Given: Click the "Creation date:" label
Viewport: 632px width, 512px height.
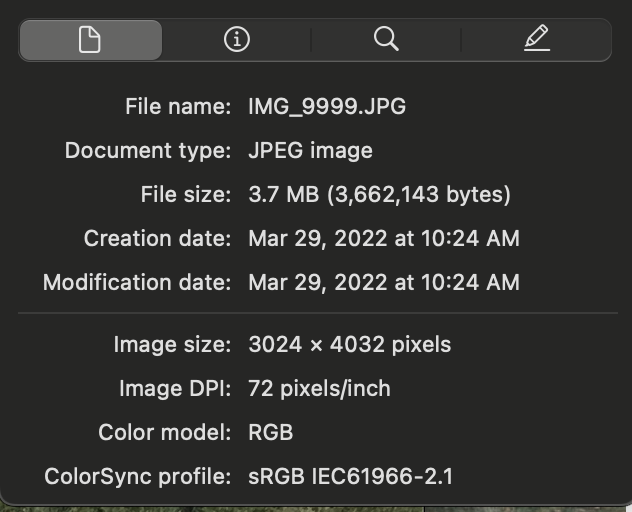Looking at the screenshot, I should click(x=158, y=239).
